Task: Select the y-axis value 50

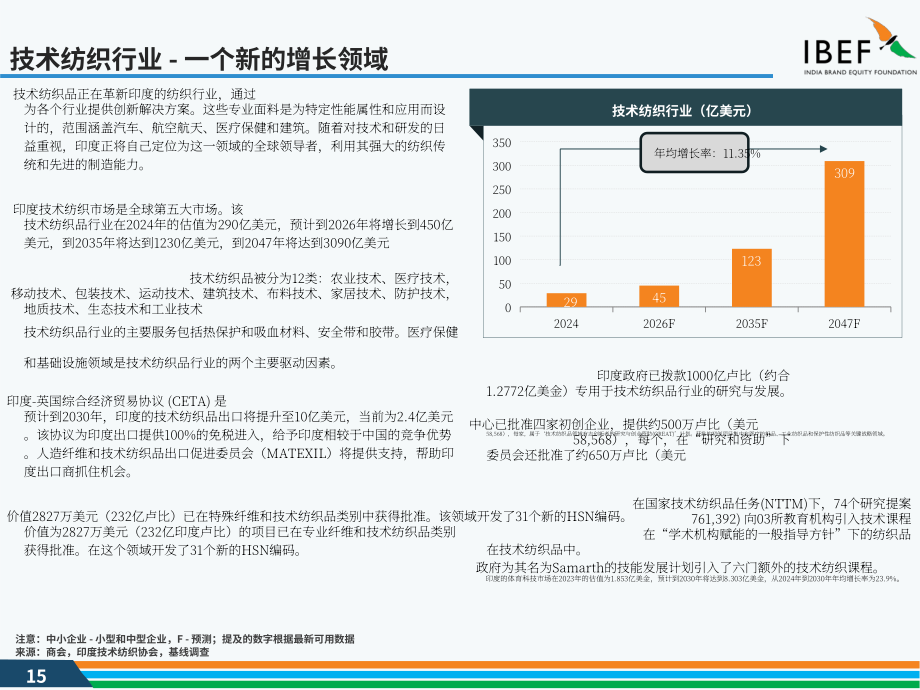Action: coord(505,284)
